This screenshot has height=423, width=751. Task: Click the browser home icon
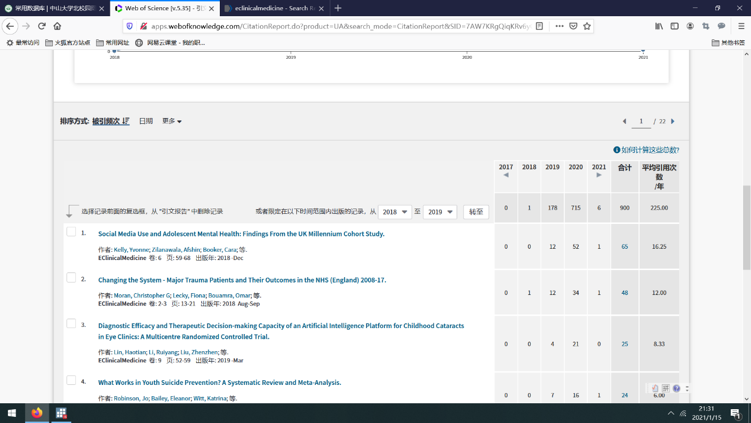point(57,26)
